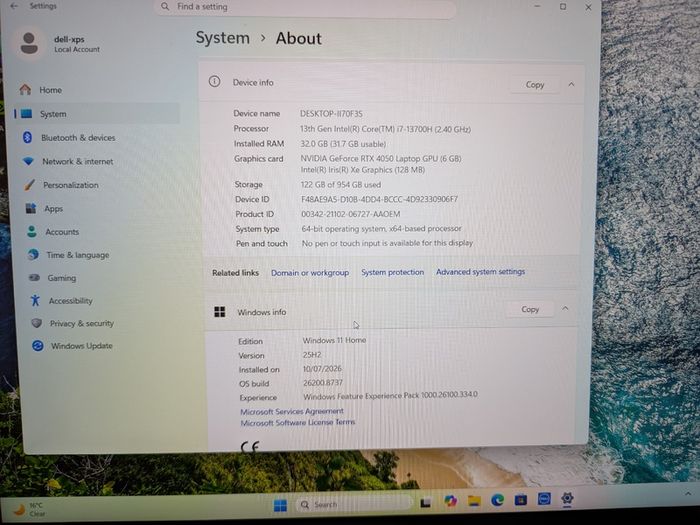
Task: Click the OS build number value
Action: tap(323, 383)
